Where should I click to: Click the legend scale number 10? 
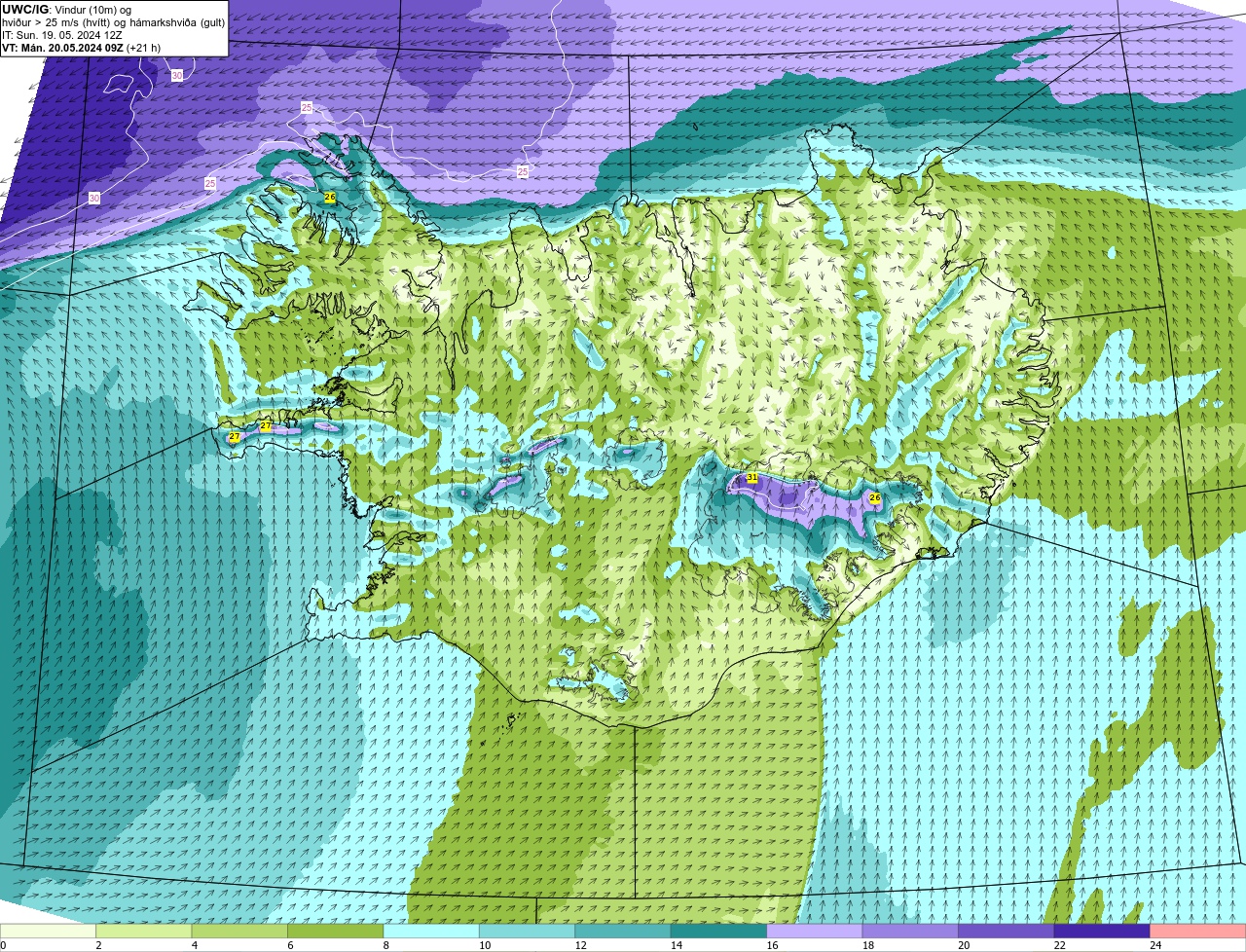[x=484, y=945]
